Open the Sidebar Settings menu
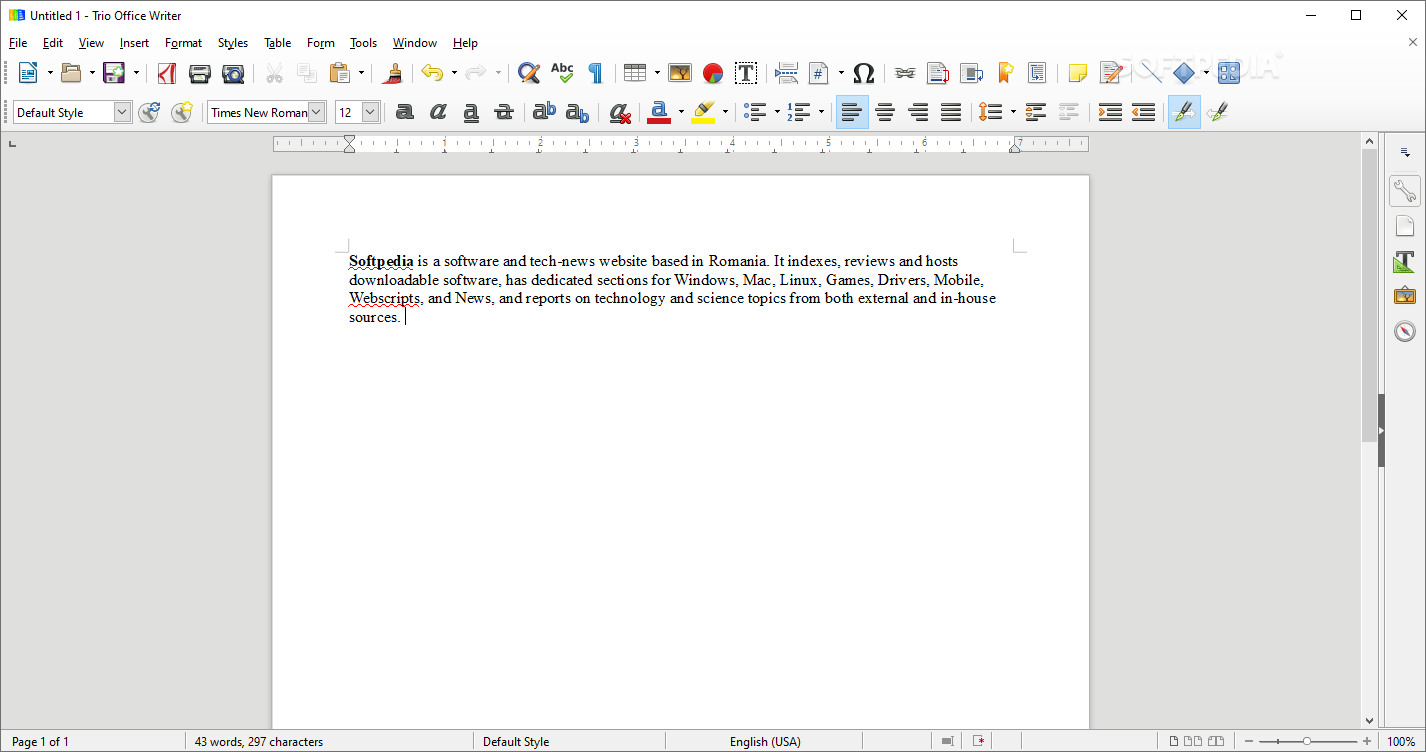This screenshot has height=752, width=1426. (x=1405, y=153)
